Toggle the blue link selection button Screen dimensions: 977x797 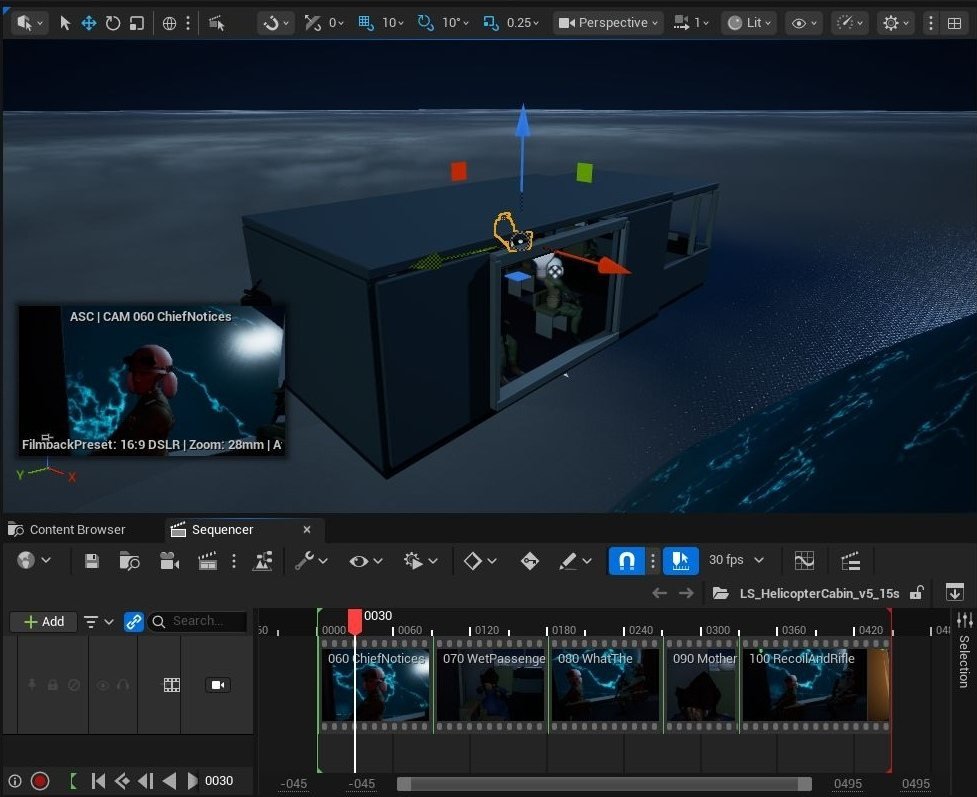point(133,621)
